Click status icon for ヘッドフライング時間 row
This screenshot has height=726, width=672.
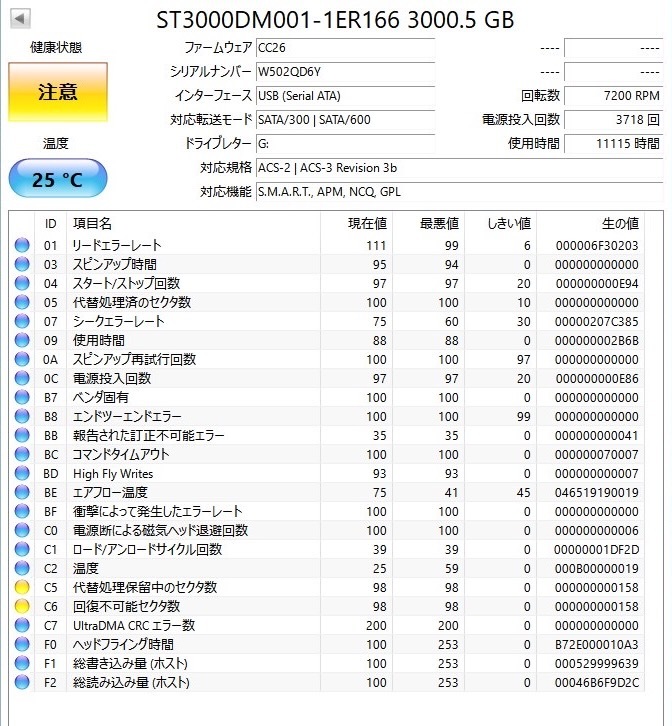[22, 644]
